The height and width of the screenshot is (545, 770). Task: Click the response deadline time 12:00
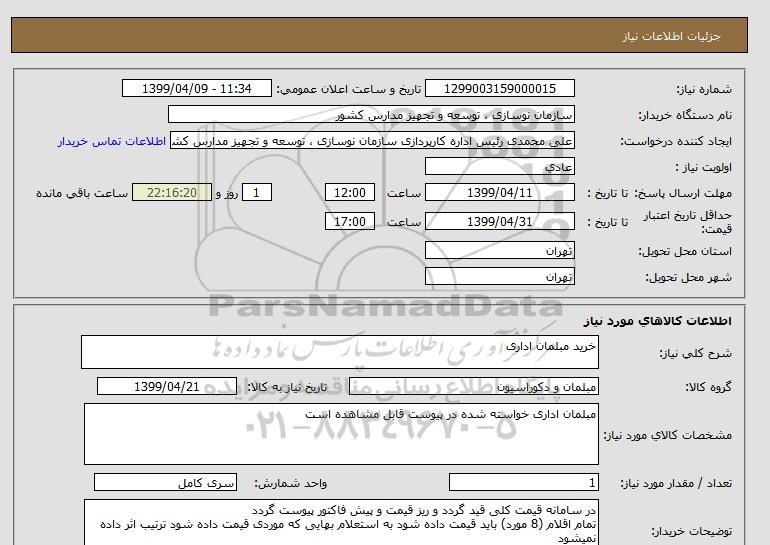350,192
